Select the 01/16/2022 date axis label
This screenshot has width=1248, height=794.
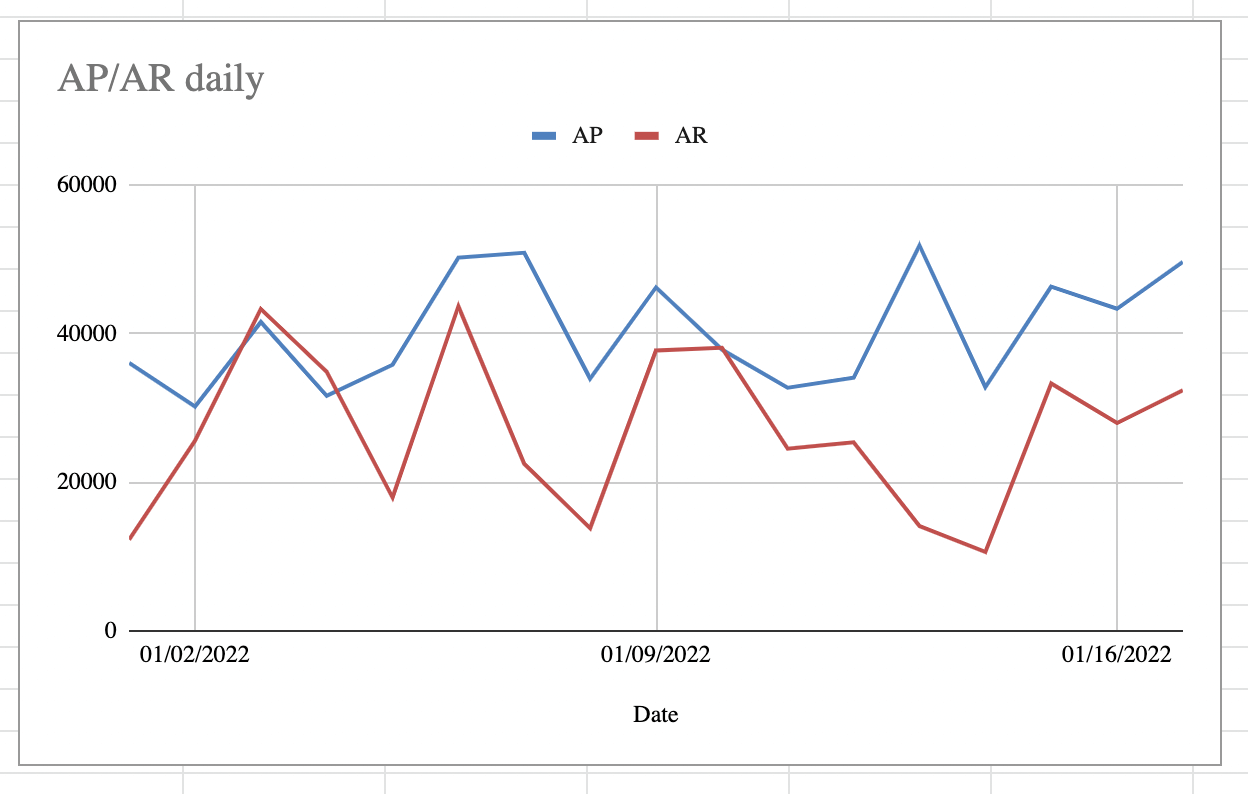1116,655
